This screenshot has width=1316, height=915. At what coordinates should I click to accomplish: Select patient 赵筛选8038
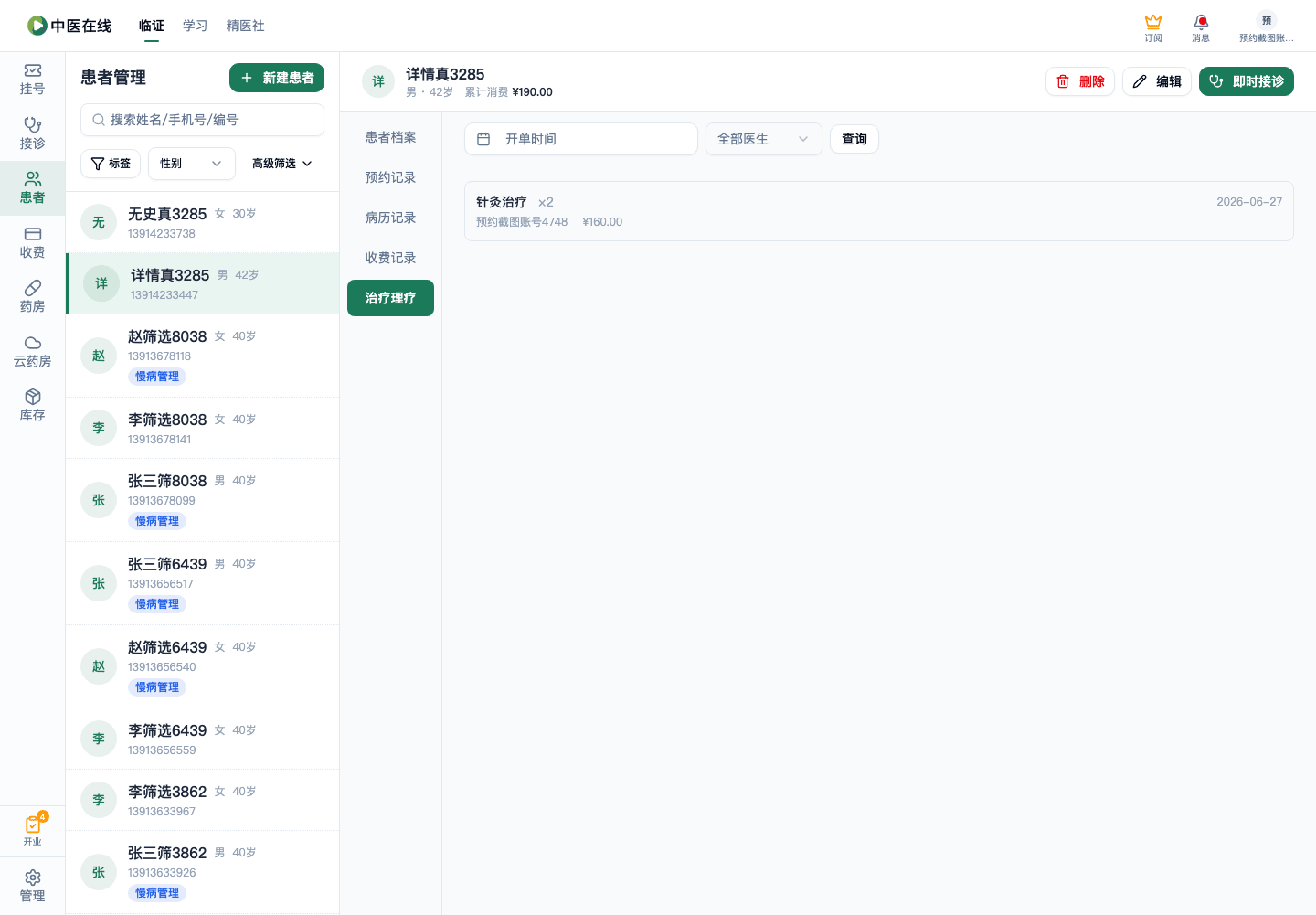coord(203,356)
